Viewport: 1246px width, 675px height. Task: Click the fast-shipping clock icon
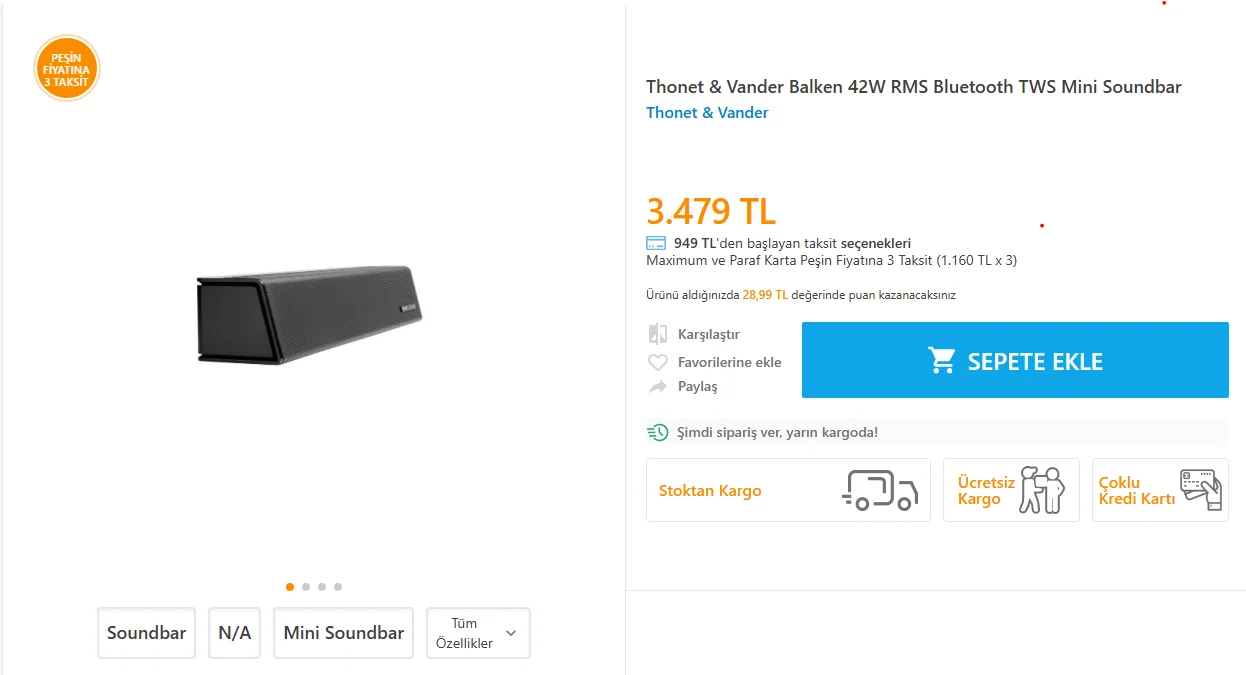tap(658, 432)
